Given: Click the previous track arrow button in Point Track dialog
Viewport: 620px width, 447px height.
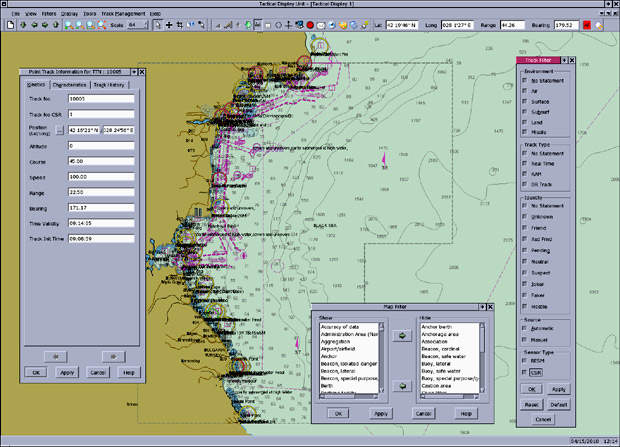Looking at the screenshot, I should point(54,355).
